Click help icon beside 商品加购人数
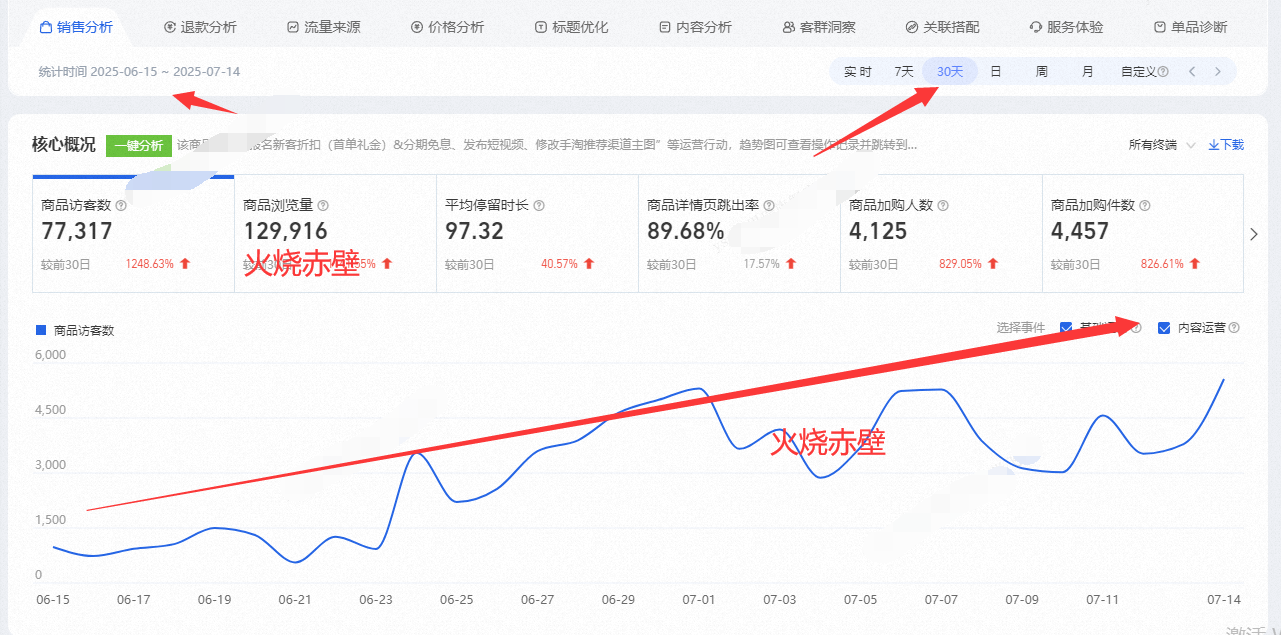This screenshot has width=1281, height=635. click(x=943, y=206)
